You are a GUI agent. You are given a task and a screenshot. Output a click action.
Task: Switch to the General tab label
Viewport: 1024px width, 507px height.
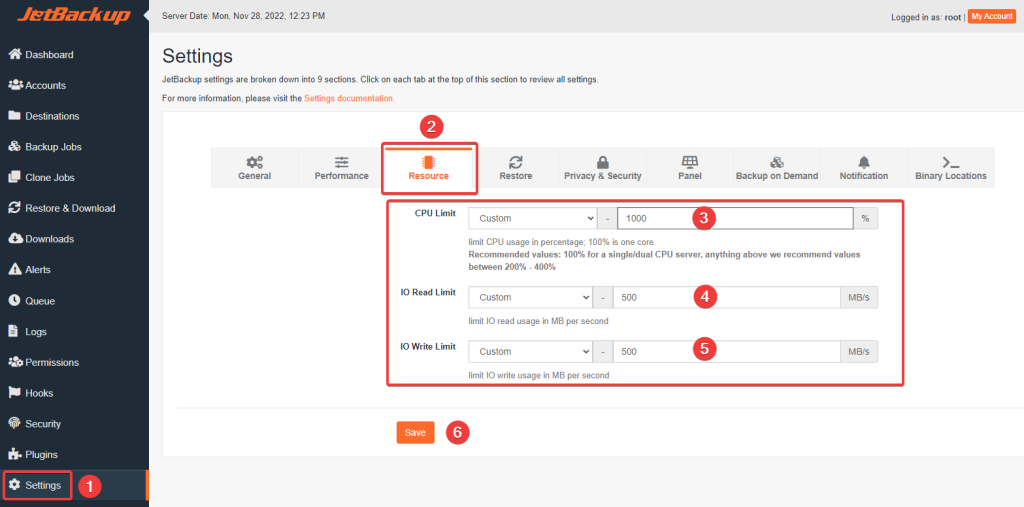point(255,176)
